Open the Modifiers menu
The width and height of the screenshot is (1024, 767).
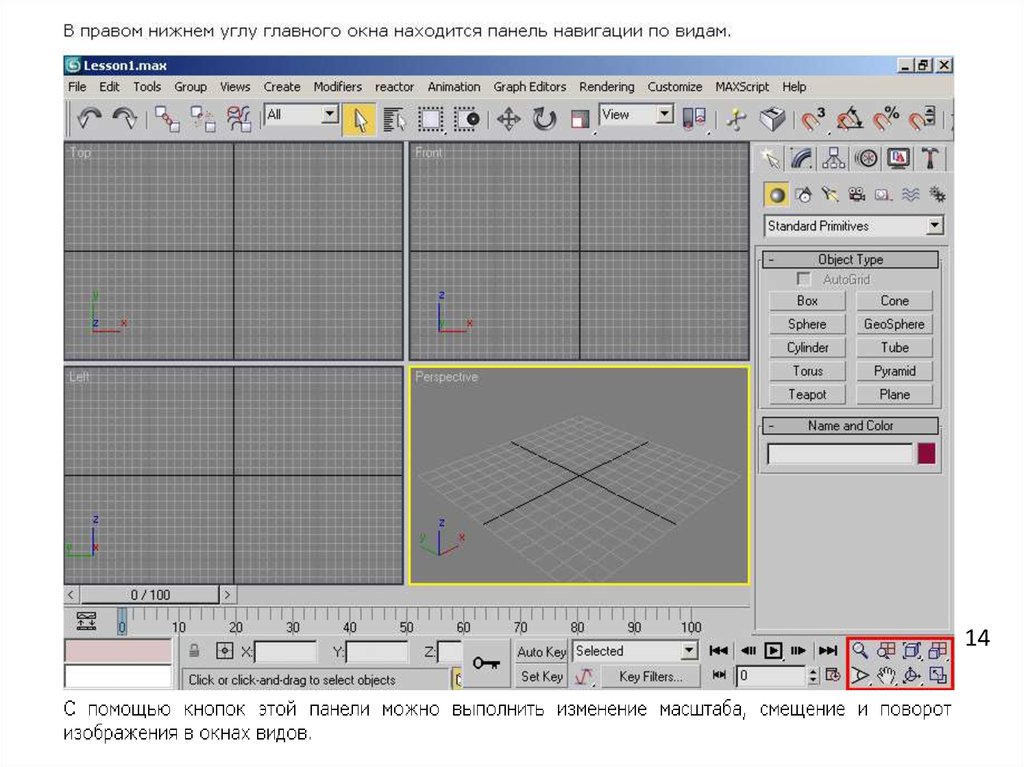(337, 87)
